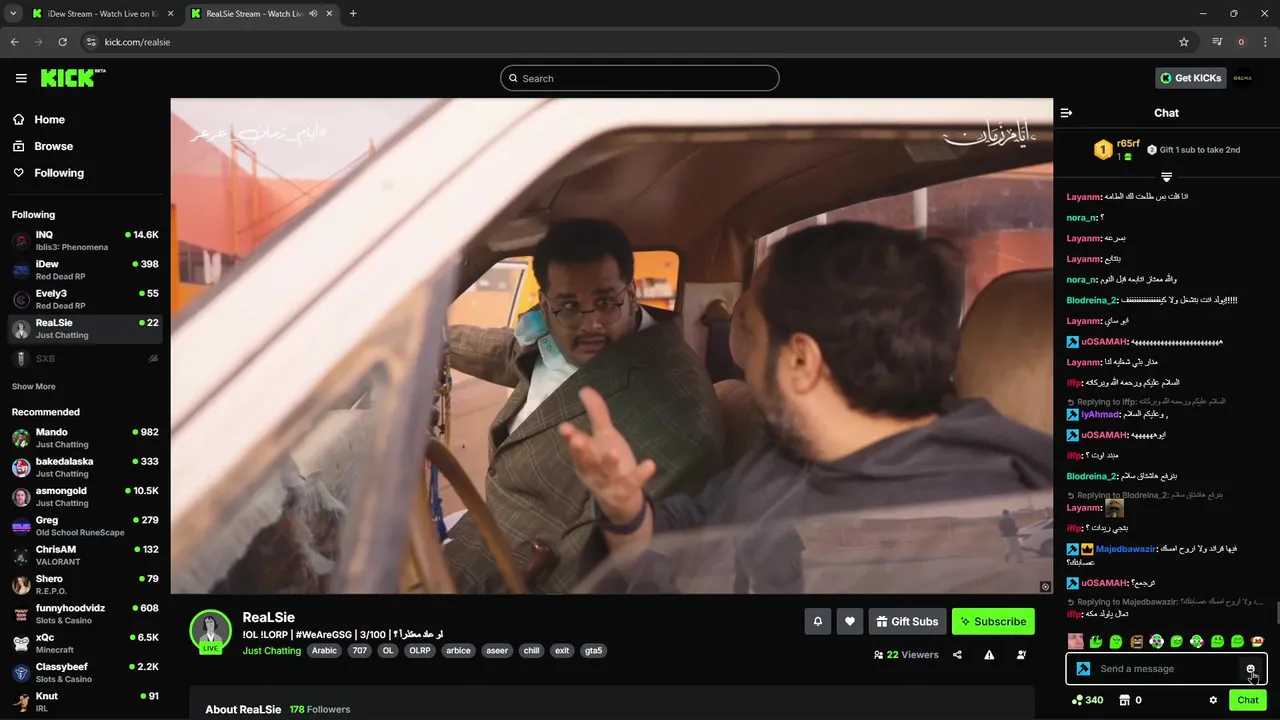Open asmongold recommended channel
This screenshot has height=720, width=1280.
tap(85, 496)
